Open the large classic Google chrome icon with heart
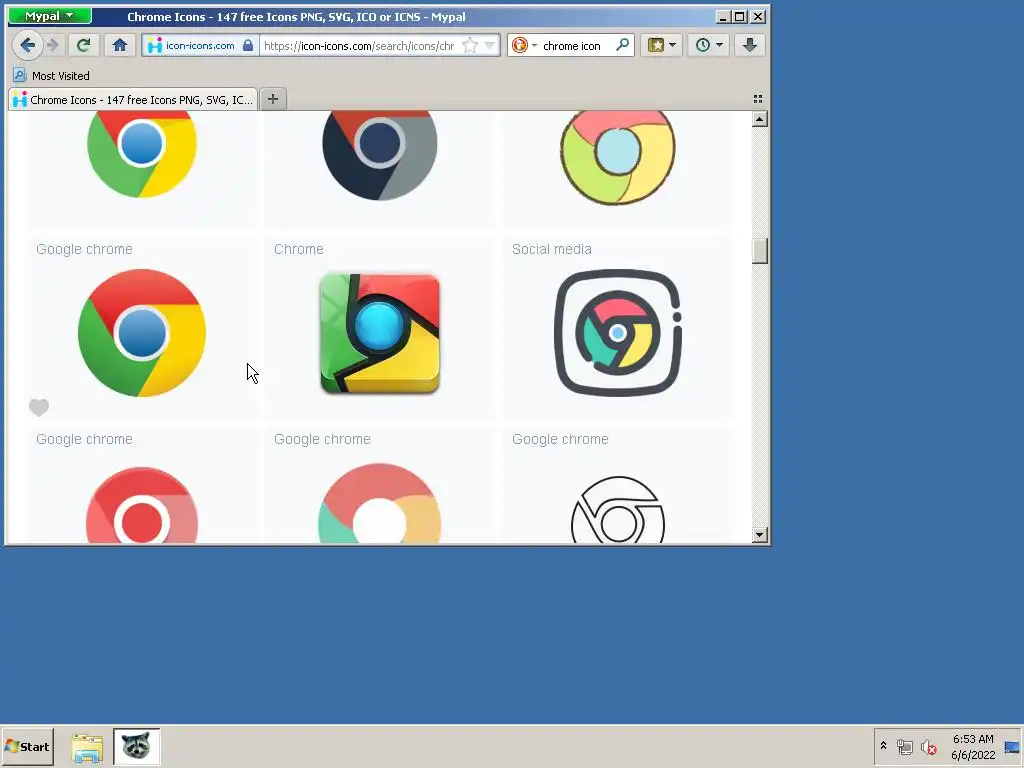The image size is (1024, 768). tap(142, 332)
